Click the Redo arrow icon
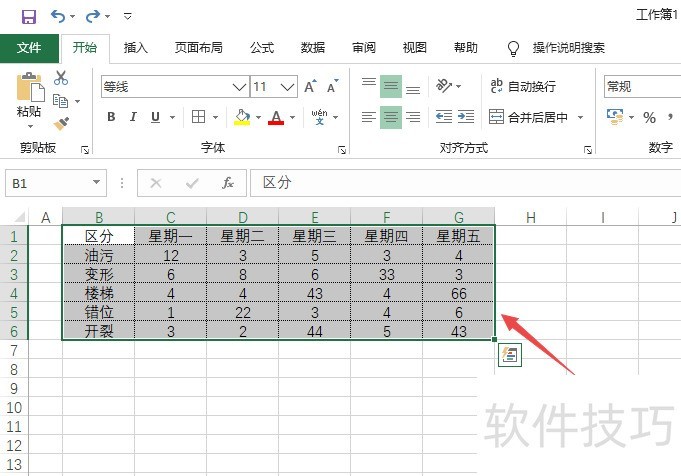Screen dimensions: 681x476 [x=93, y=17]
